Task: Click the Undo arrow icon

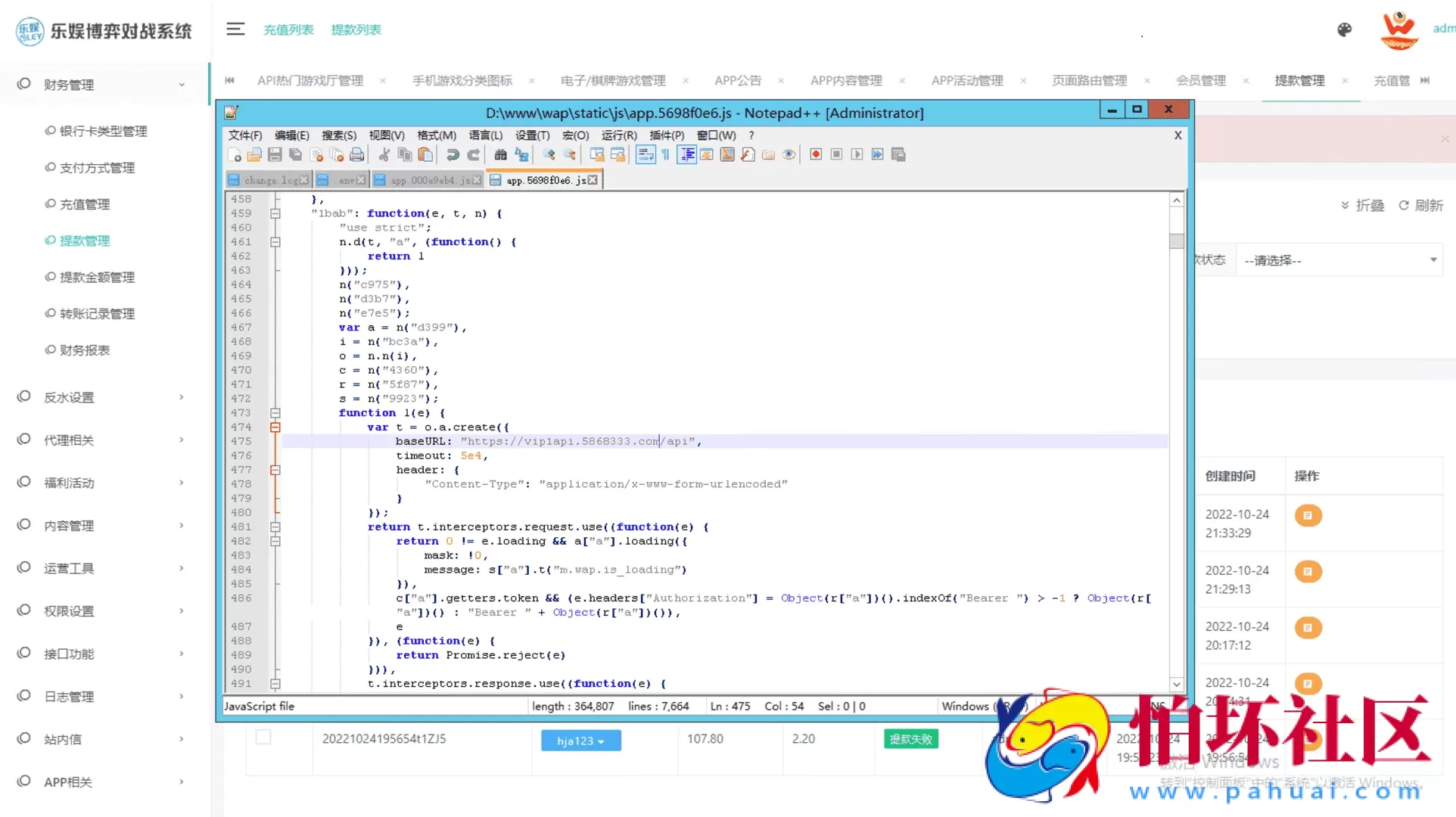Action: (453, 154)
